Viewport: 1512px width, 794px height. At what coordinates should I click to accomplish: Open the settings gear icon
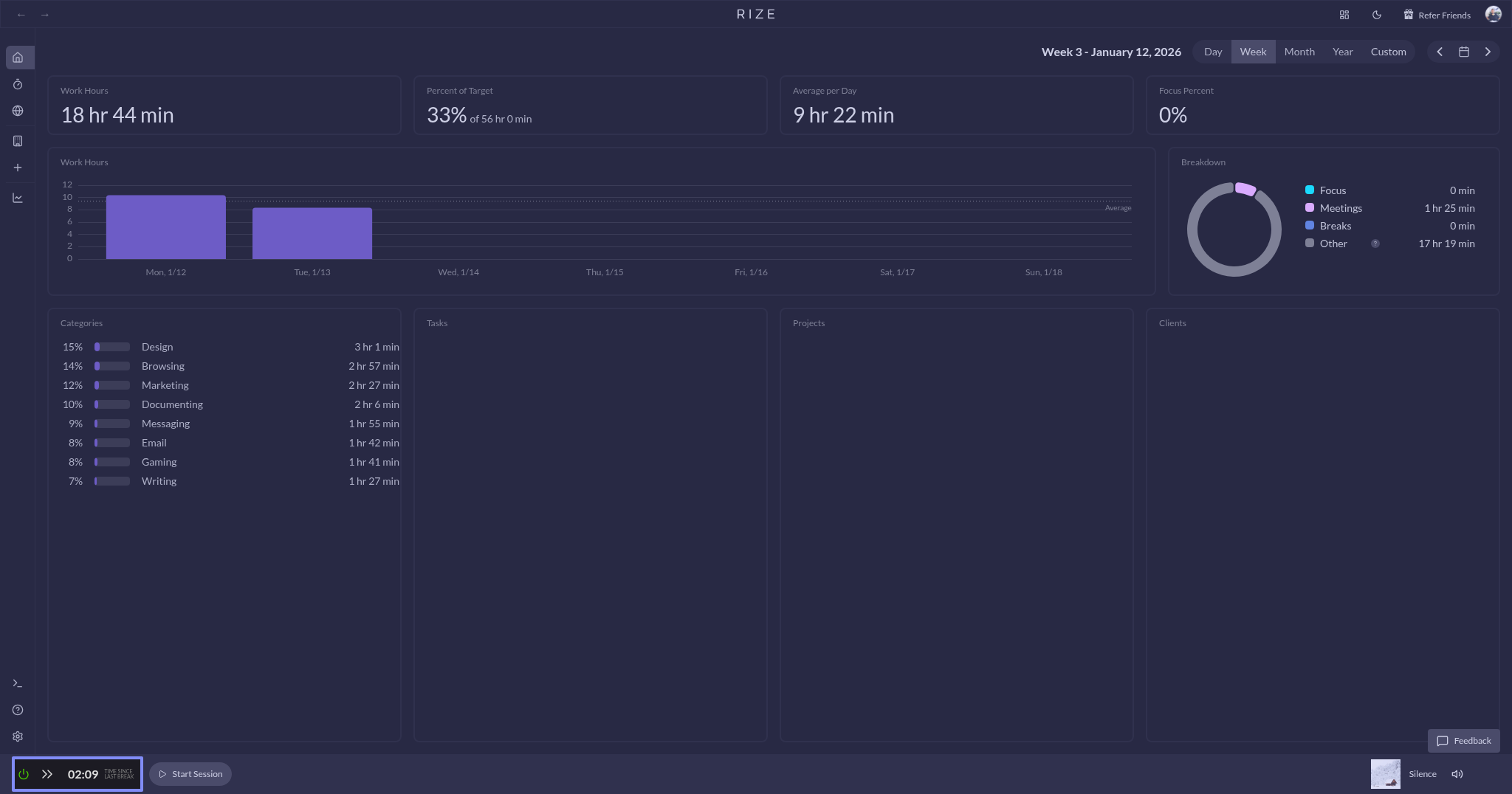18,736
